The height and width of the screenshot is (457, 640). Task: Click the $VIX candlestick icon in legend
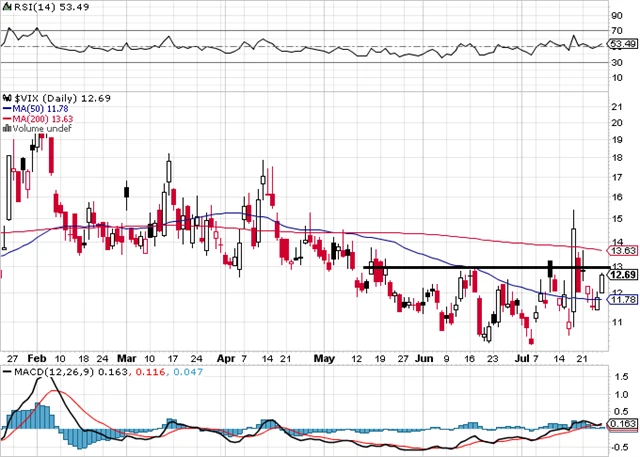pyautogui.click(x=6, y=96)
